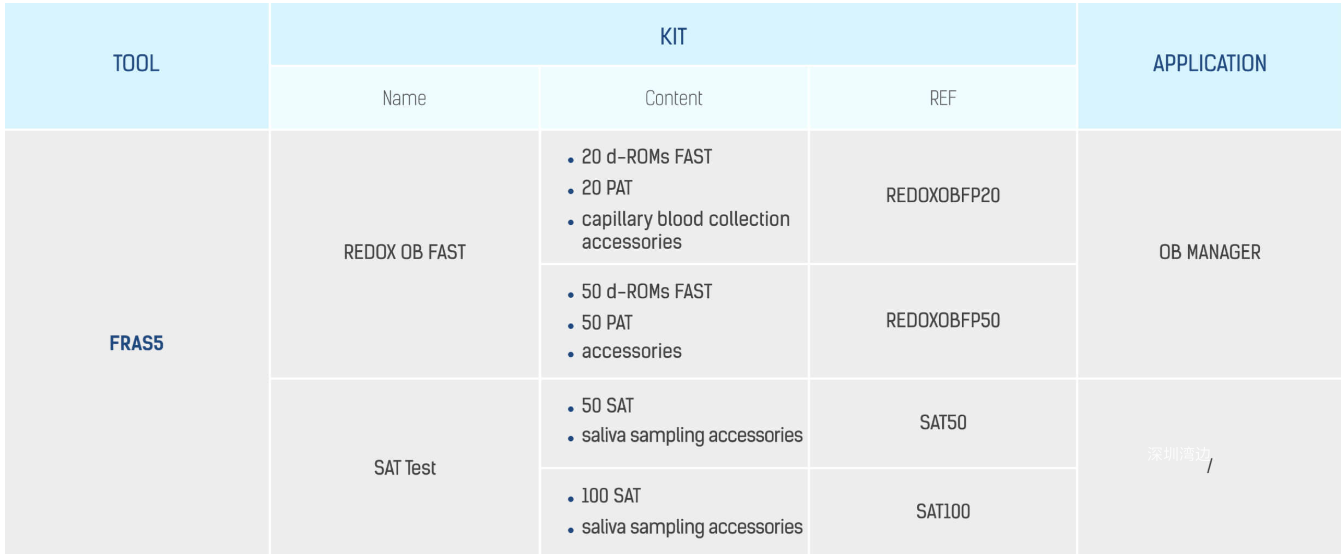The width and height of the screenshot is (1341, 554).
Task: Select the 20 d-ROMs FAST bullet item
Action: 646,157
